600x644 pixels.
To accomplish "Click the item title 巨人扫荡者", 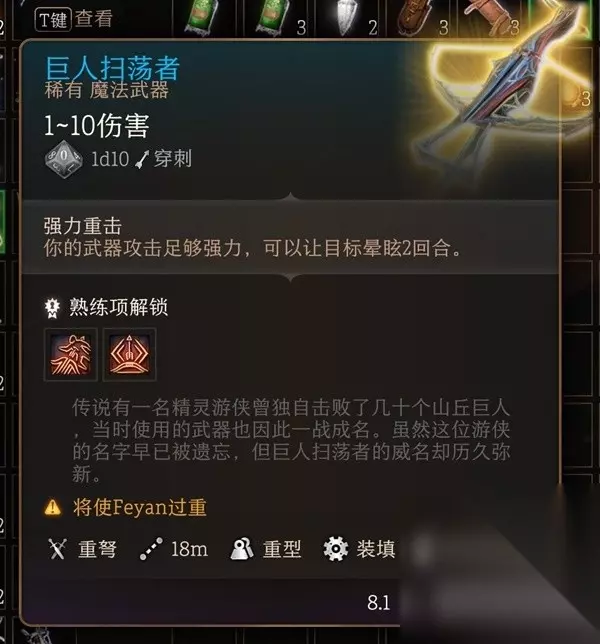I will point(112,68).
